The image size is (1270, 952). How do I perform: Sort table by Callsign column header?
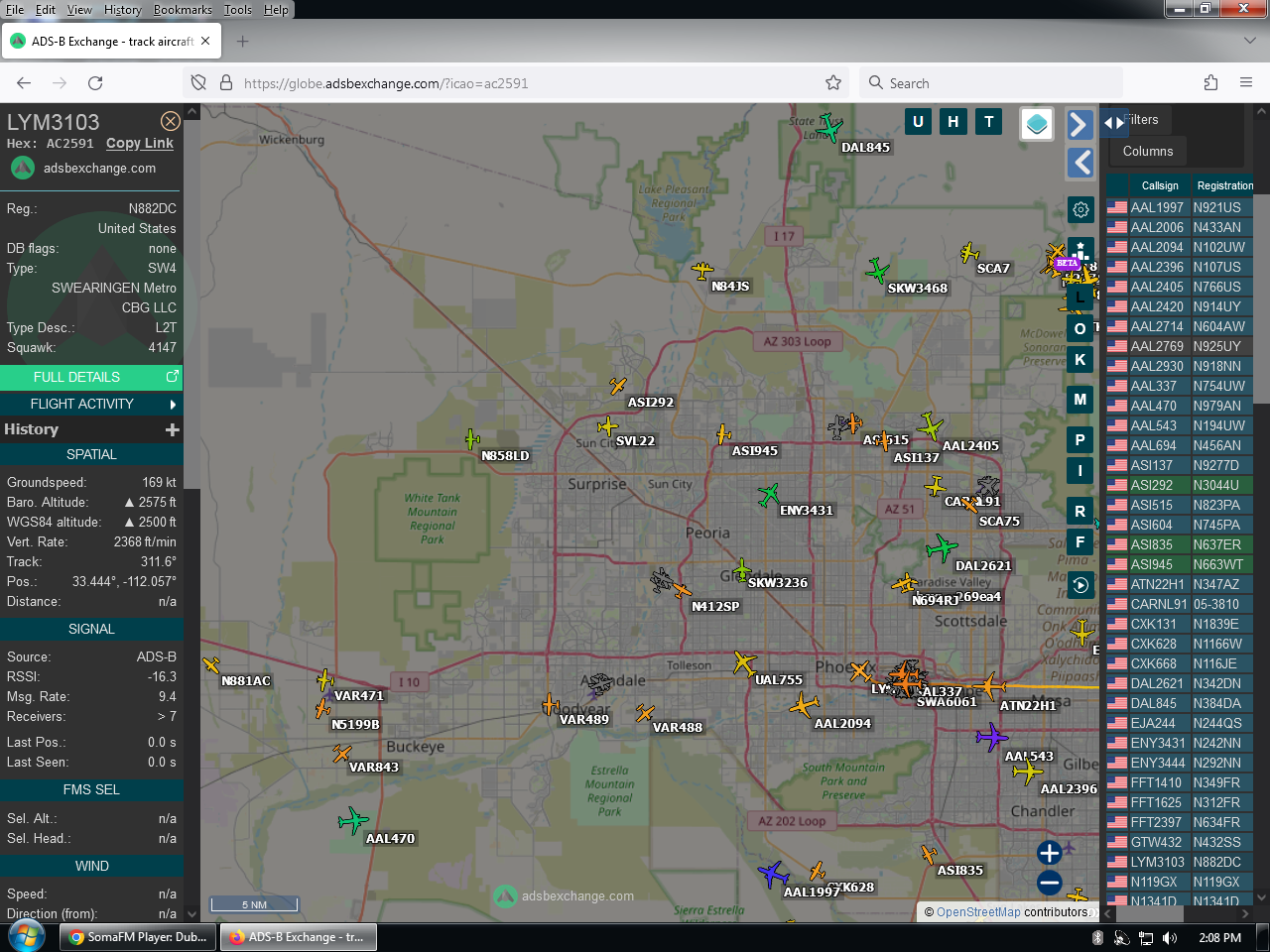tap(1160, 185)
